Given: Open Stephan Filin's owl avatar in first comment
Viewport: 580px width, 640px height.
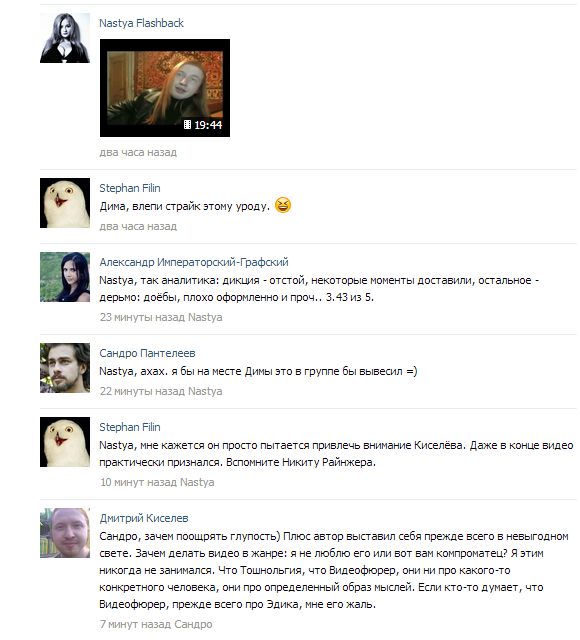Looking at the screenshot, I should 65,203.
